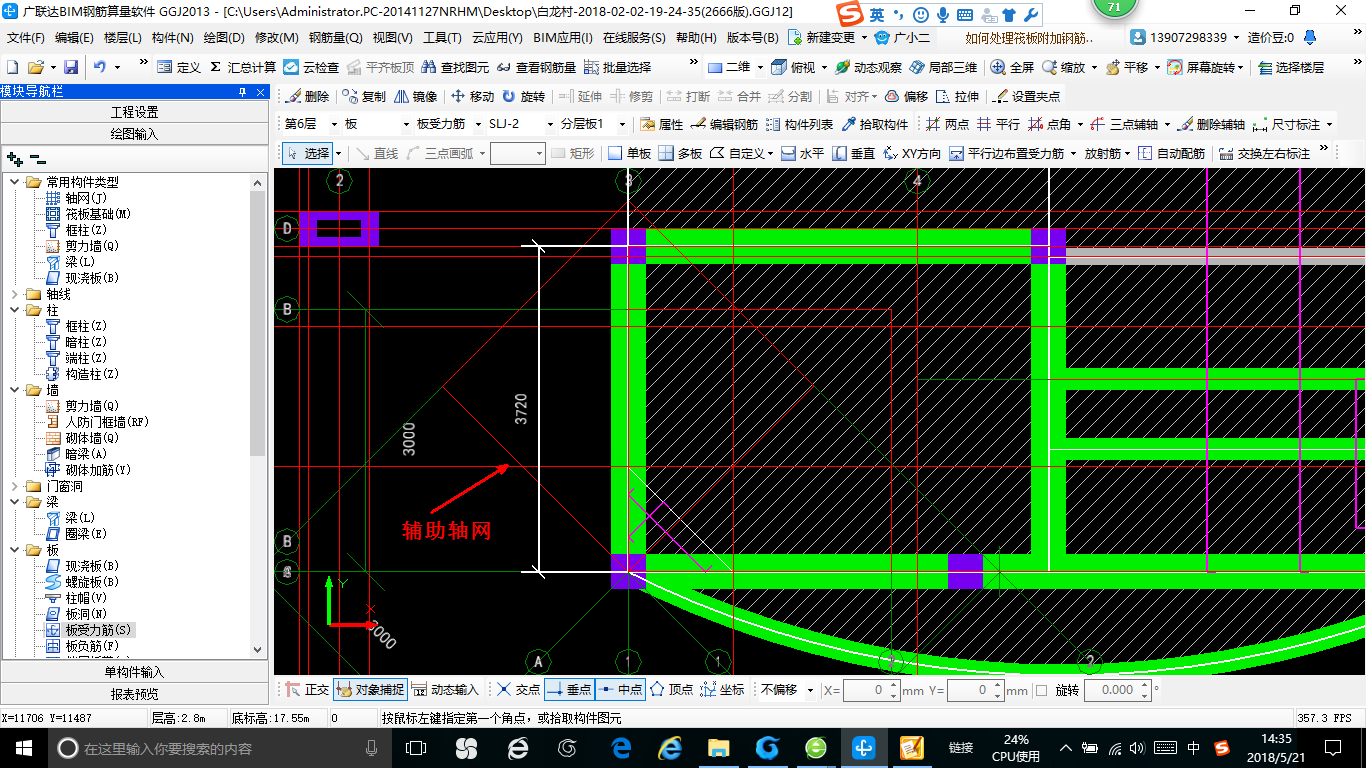Viewport: 1366px width, 768px height.
Task: Expand the 门窗洞 tree node
Action: 15,486
